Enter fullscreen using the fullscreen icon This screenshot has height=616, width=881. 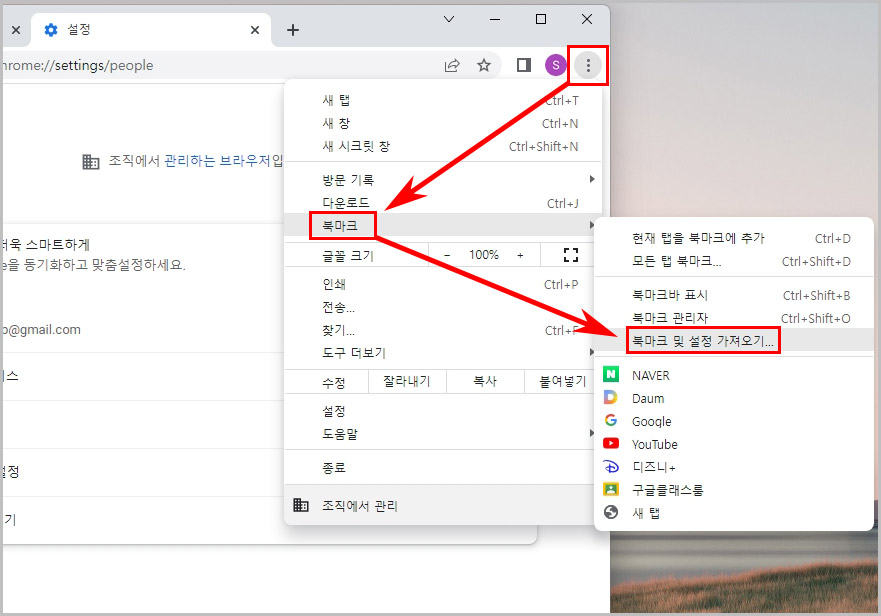pos(570,255)
